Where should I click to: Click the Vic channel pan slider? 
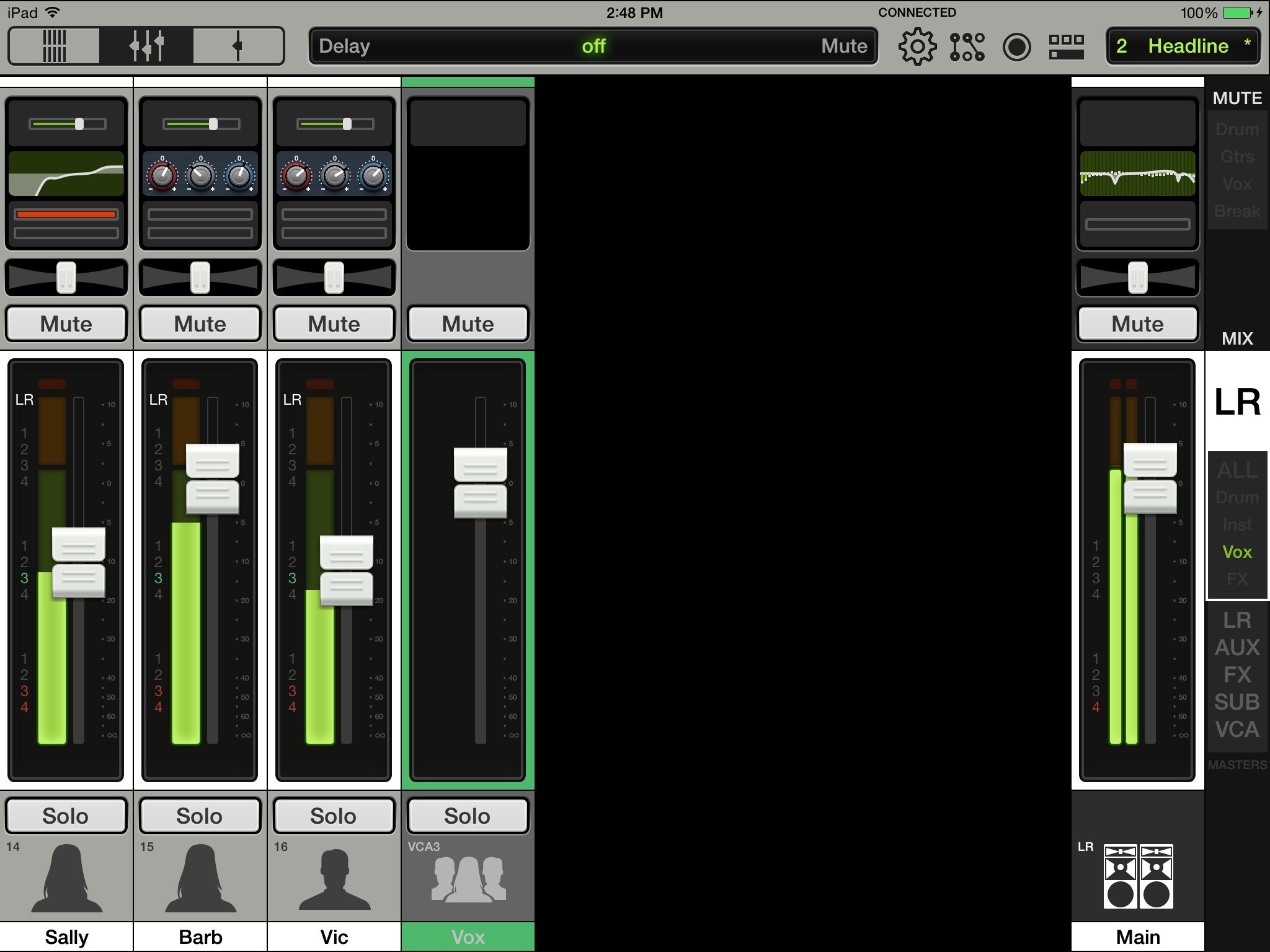334,277
